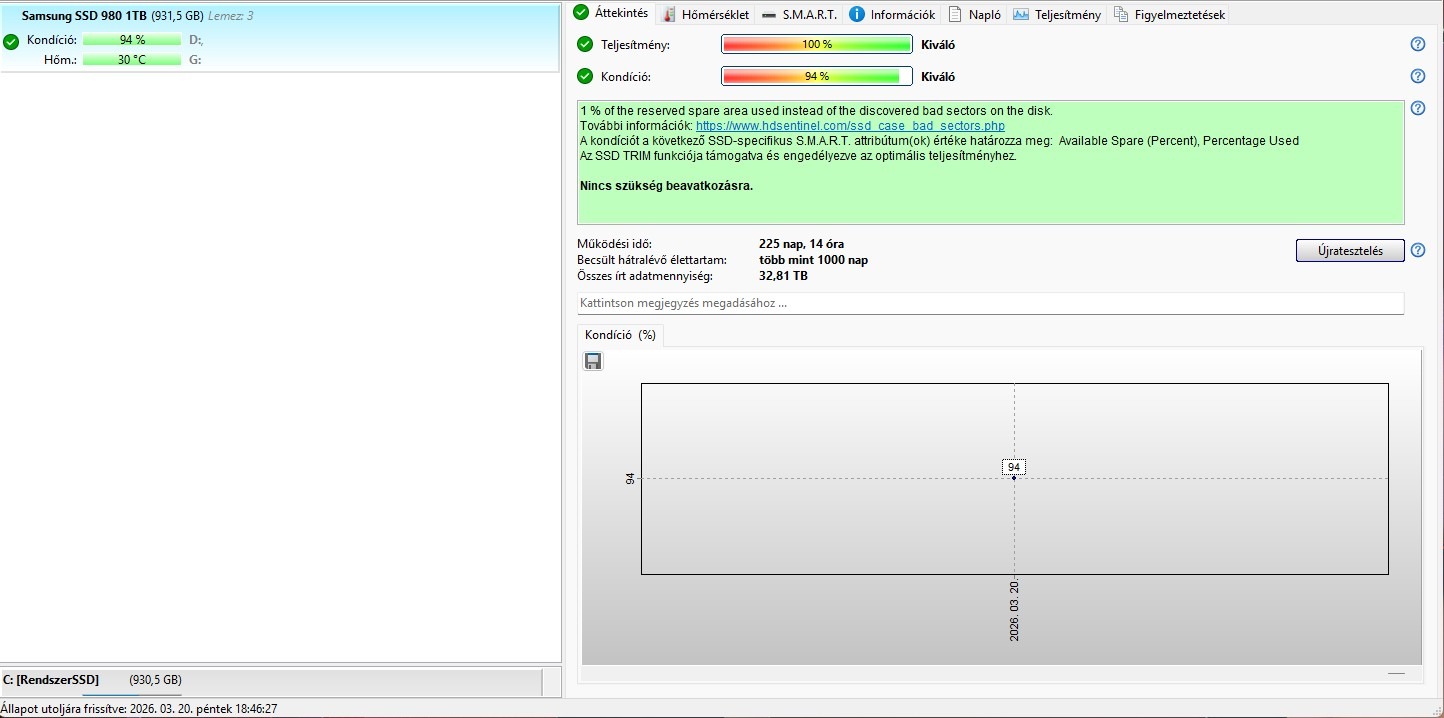Select the C: [RendszerSSD] partition row

click(x=270, y=680)
